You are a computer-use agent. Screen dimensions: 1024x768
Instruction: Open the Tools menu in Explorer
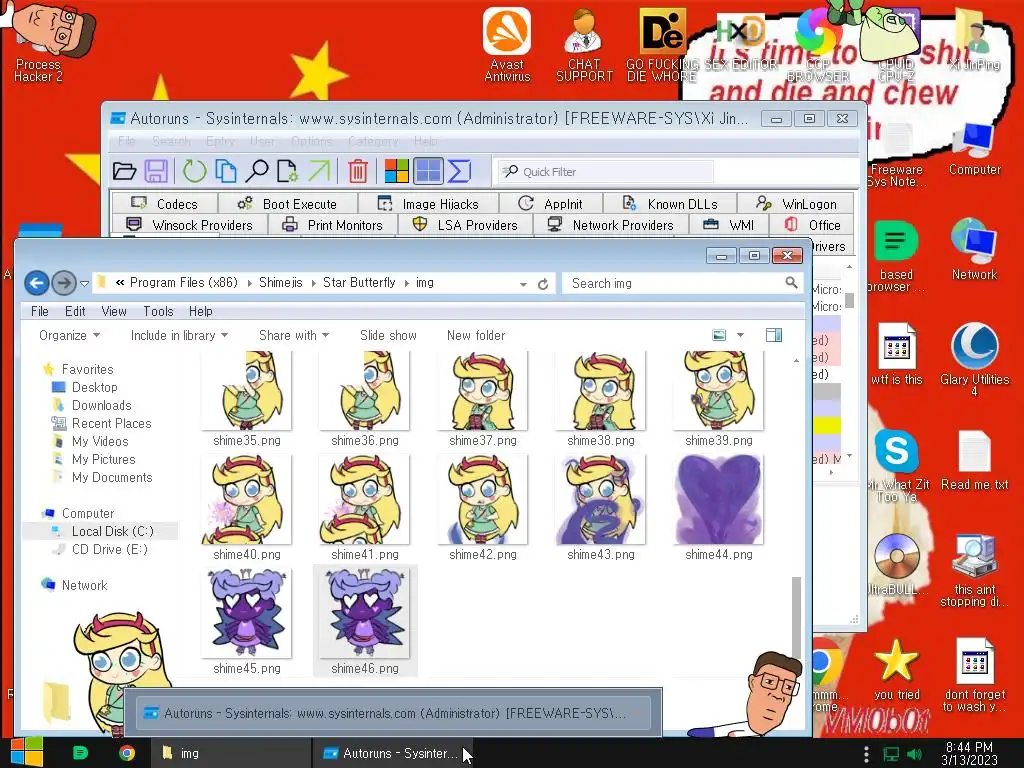(x=158, y=312)
